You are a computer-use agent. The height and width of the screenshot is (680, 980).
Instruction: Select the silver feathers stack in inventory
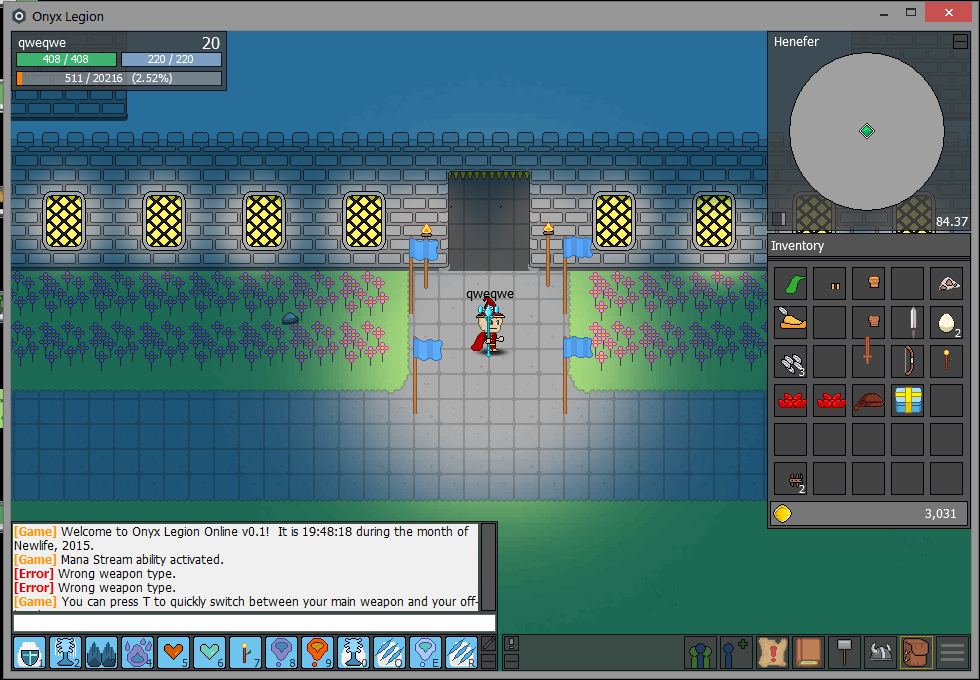point(791,362)
